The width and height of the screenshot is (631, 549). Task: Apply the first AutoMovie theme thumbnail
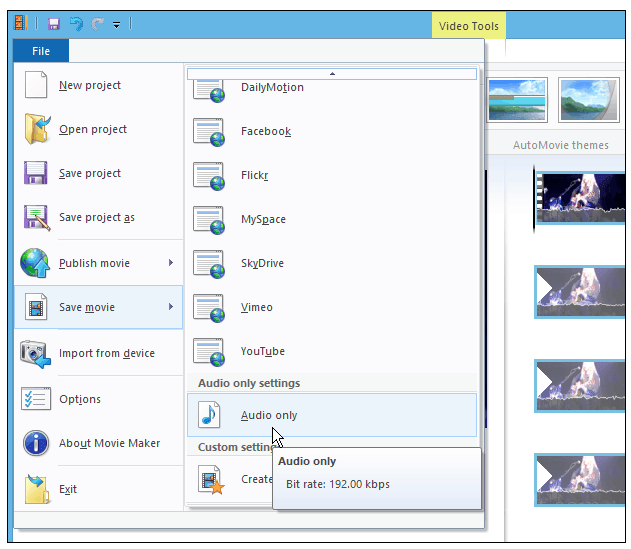coord(517,100)
